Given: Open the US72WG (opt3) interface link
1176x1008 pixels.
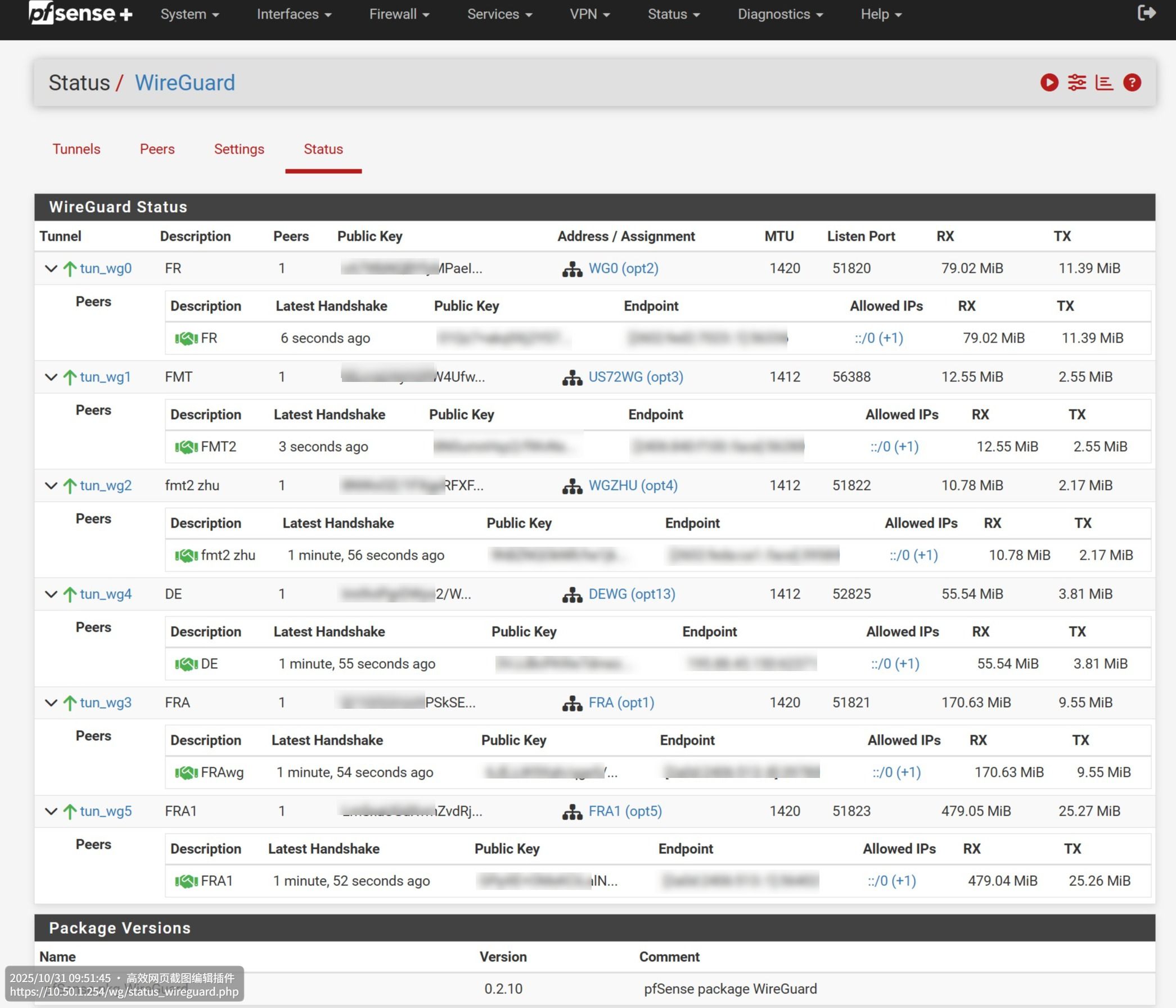Looking at the screenshot, I should coord(636,377).
